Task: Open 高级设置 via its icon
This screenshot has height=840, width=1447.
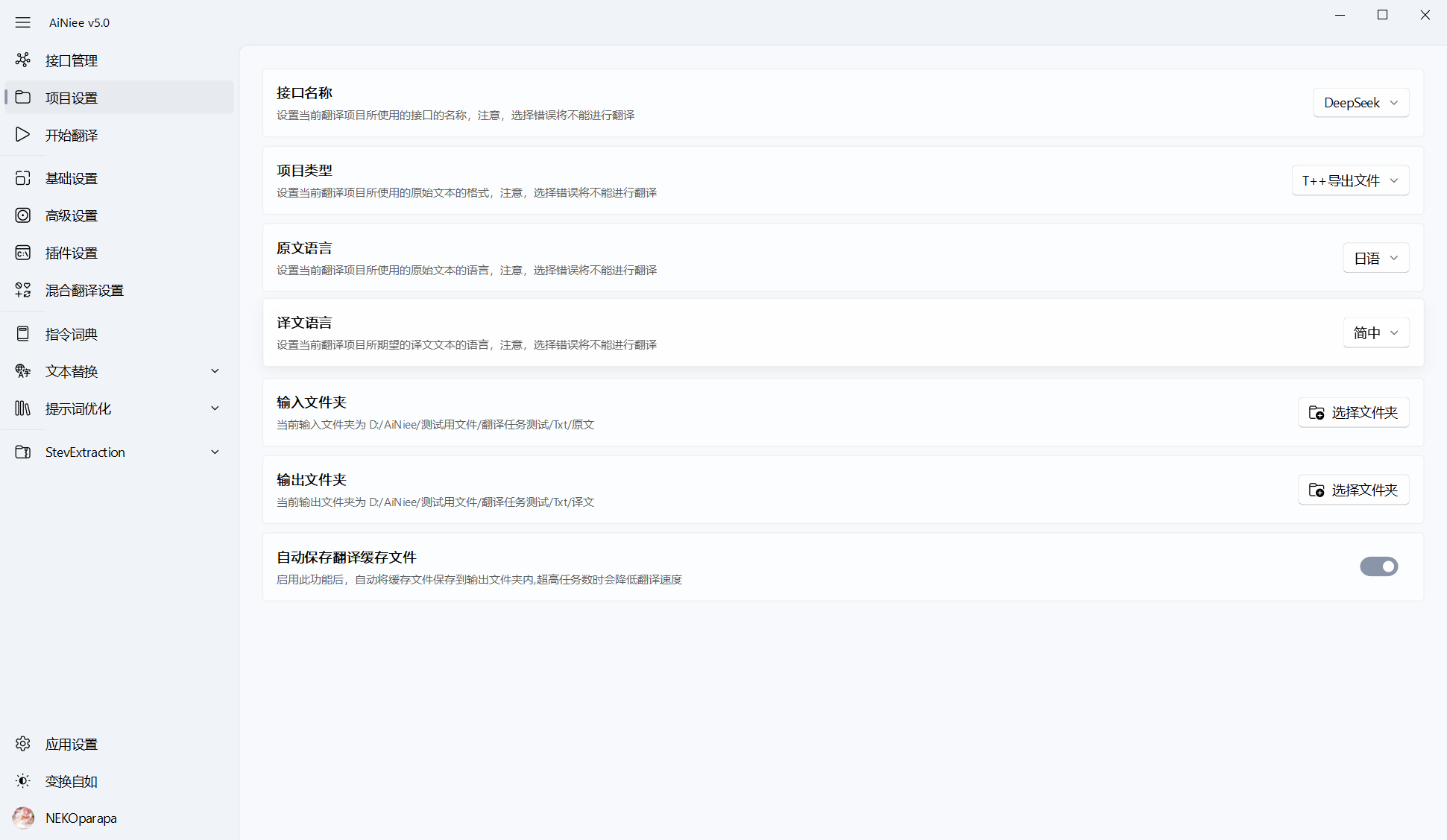Action: [23, 215]
